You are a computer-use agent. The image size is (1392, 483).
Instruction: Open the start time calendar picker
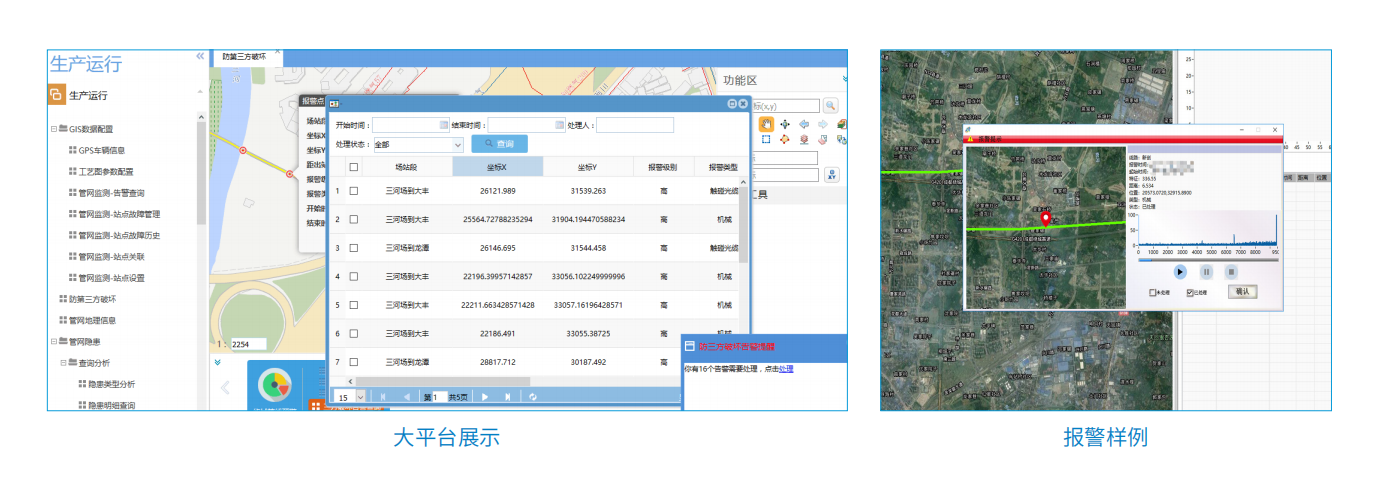(x=444, y=125)
